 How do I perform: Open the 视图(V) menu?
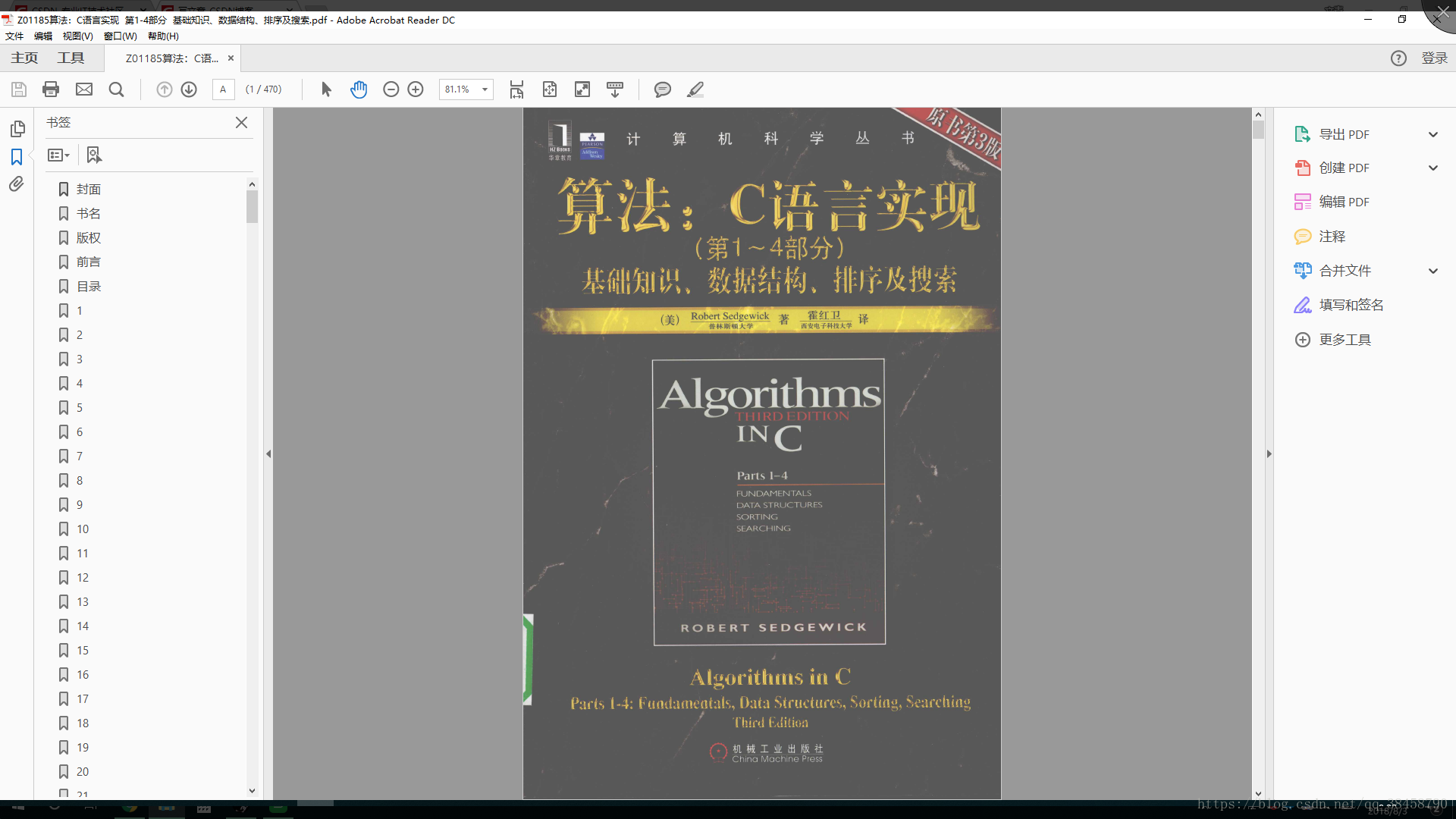point(77,36)
